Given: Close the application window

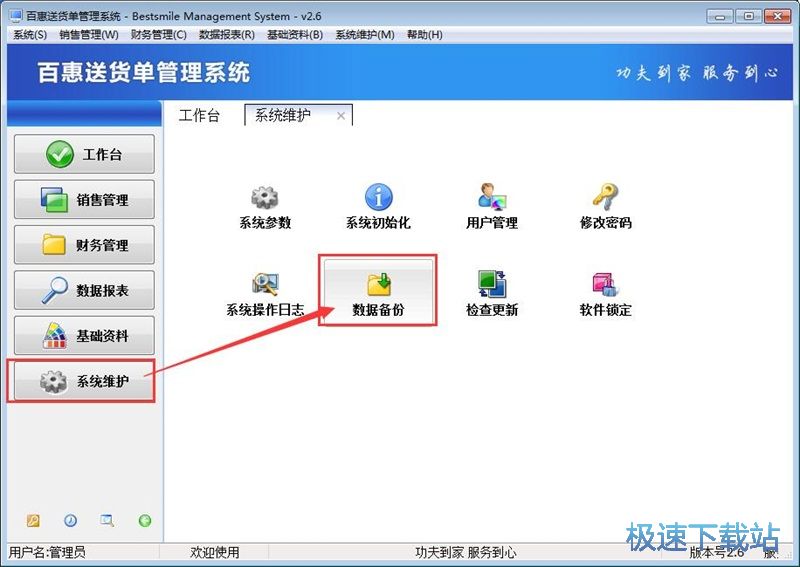Looking at the screenshot, I should [x=778, y=16].
